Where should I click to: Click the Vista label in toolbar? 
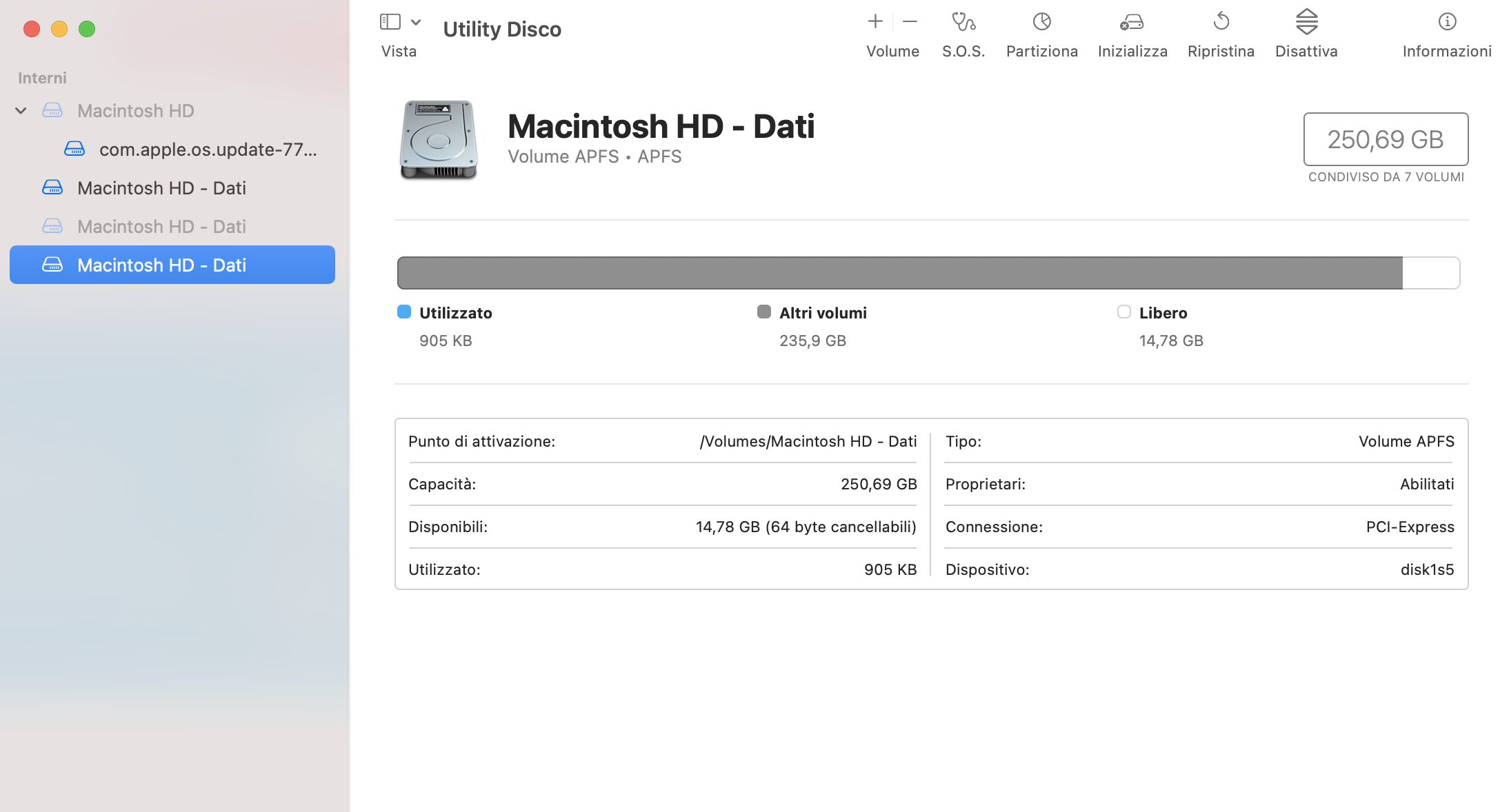(x=399, y=51)
